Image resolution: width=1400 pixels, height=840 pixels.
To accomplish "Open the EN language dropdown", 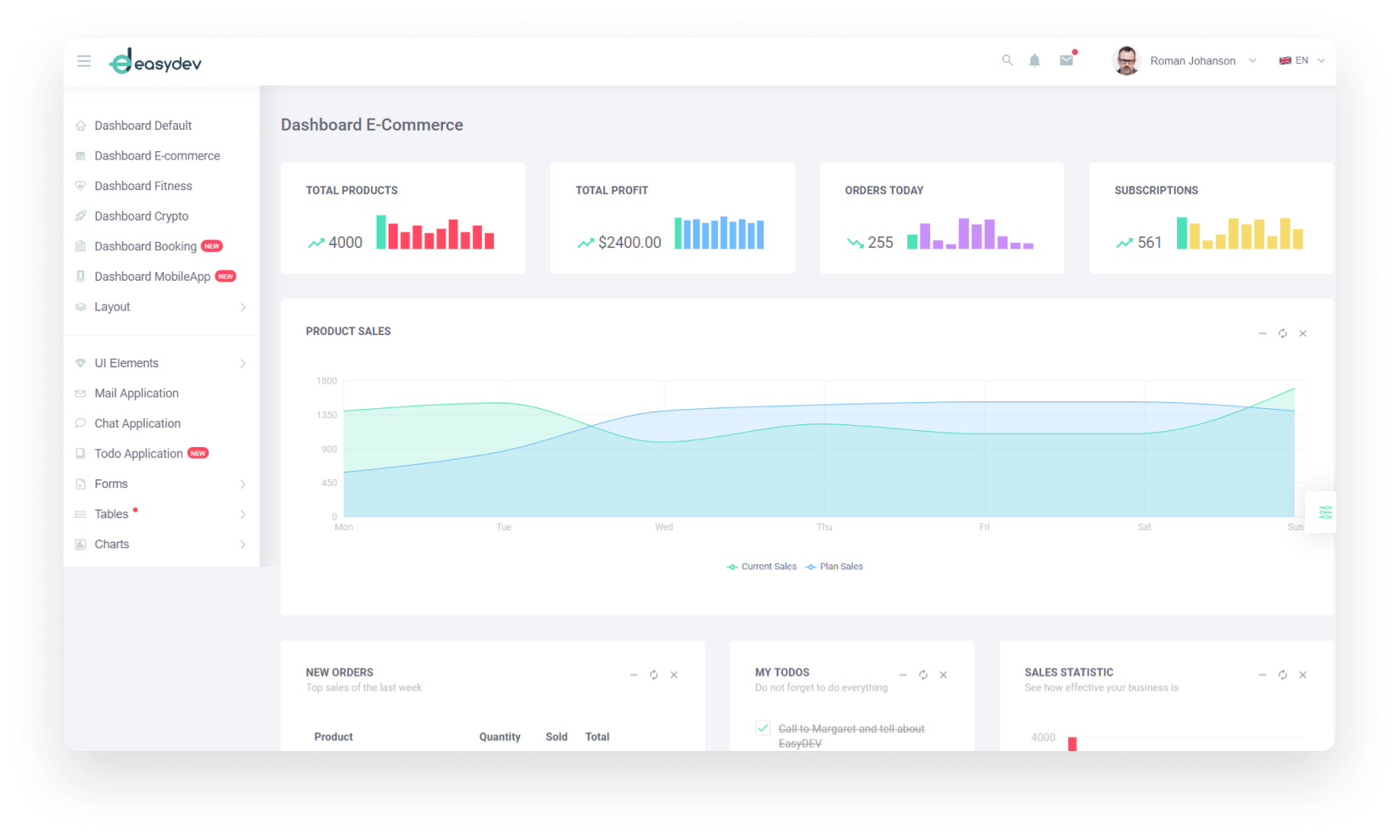I will [1302, 61].
